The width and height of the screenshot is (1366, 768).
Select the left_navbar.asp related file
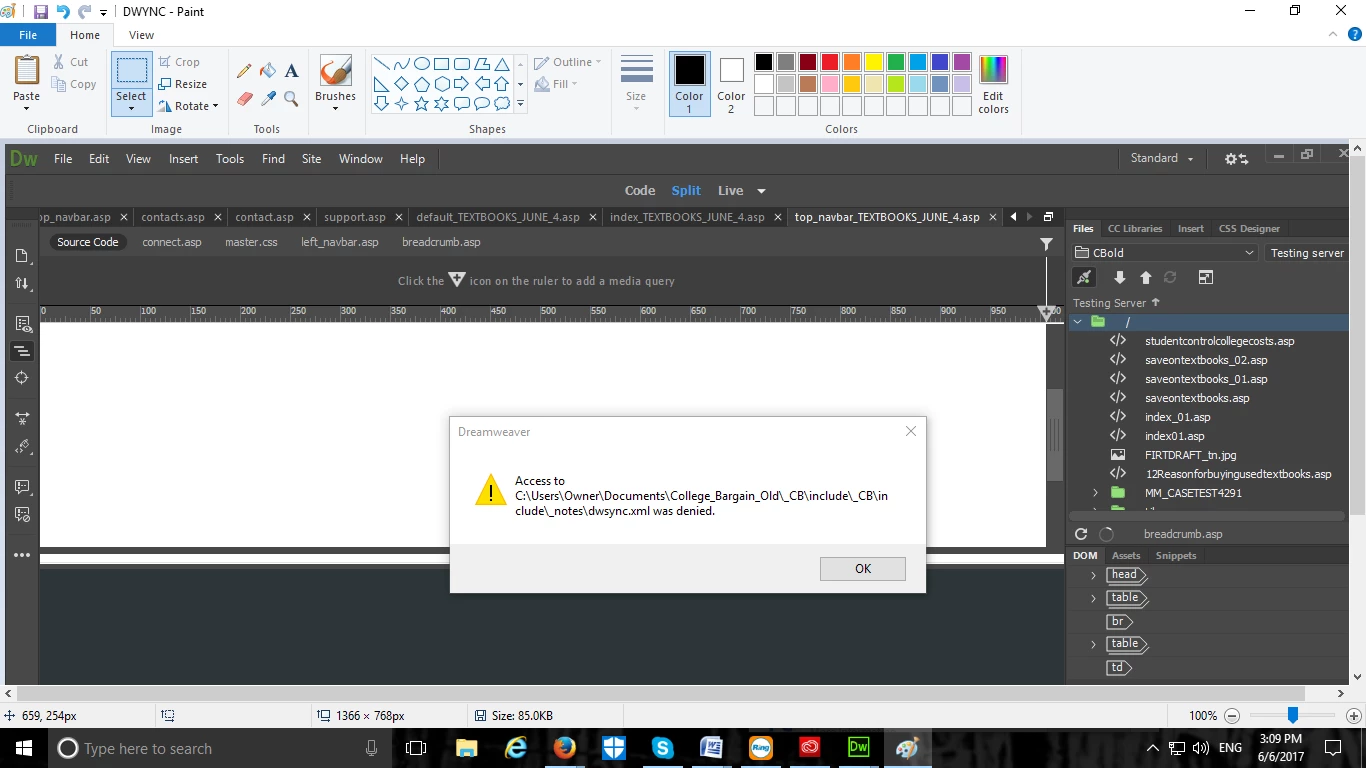pos(340,242)
